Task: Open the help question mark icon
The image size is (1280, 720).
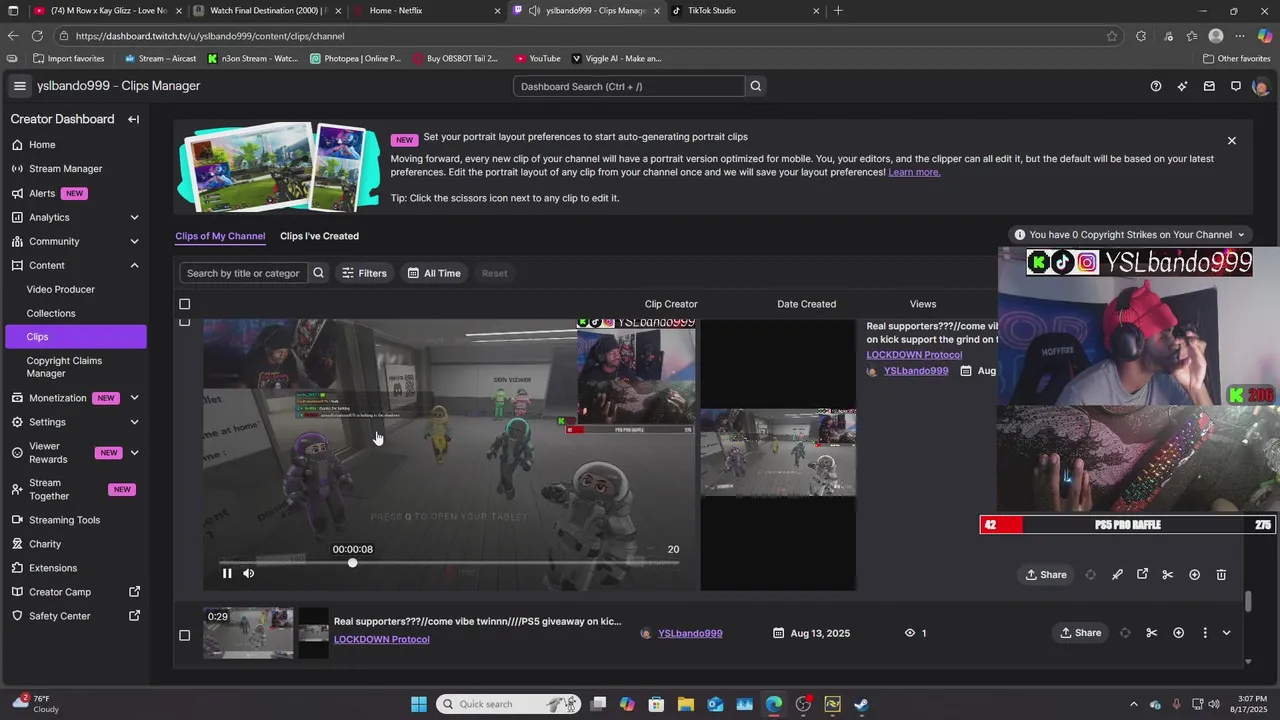Action: (x=1156, y=86)
